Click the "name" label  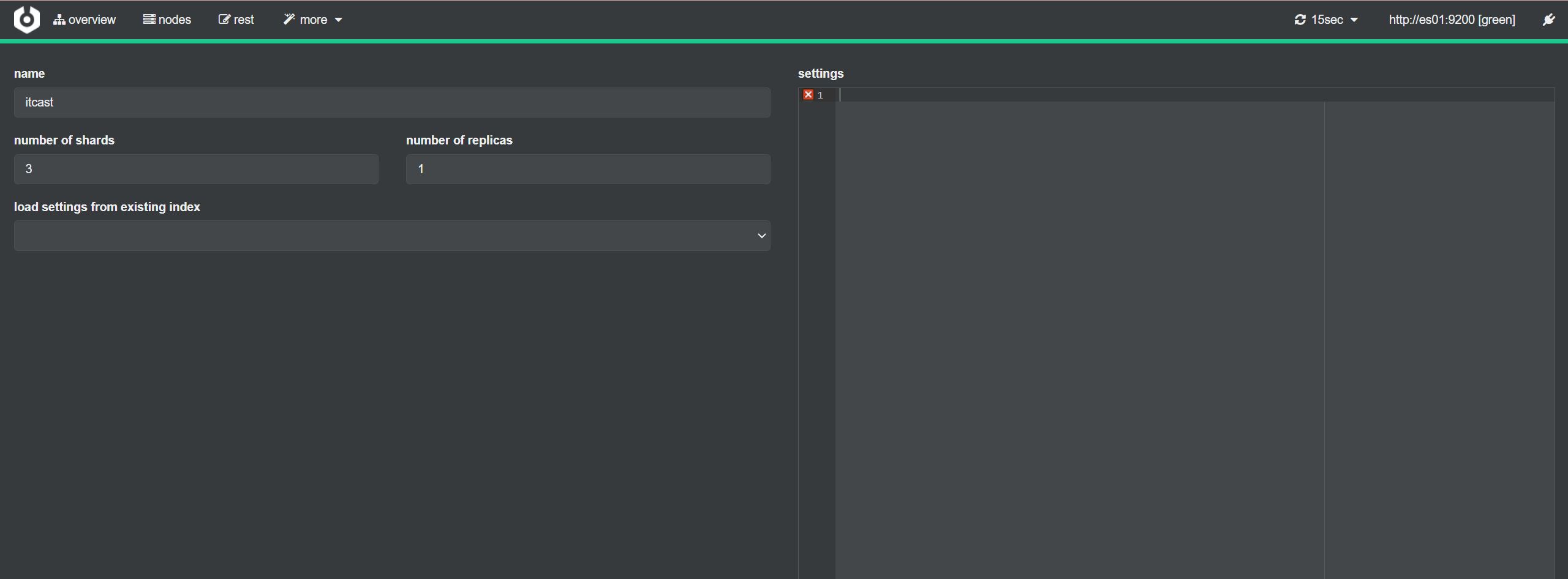tap(29, 73)
